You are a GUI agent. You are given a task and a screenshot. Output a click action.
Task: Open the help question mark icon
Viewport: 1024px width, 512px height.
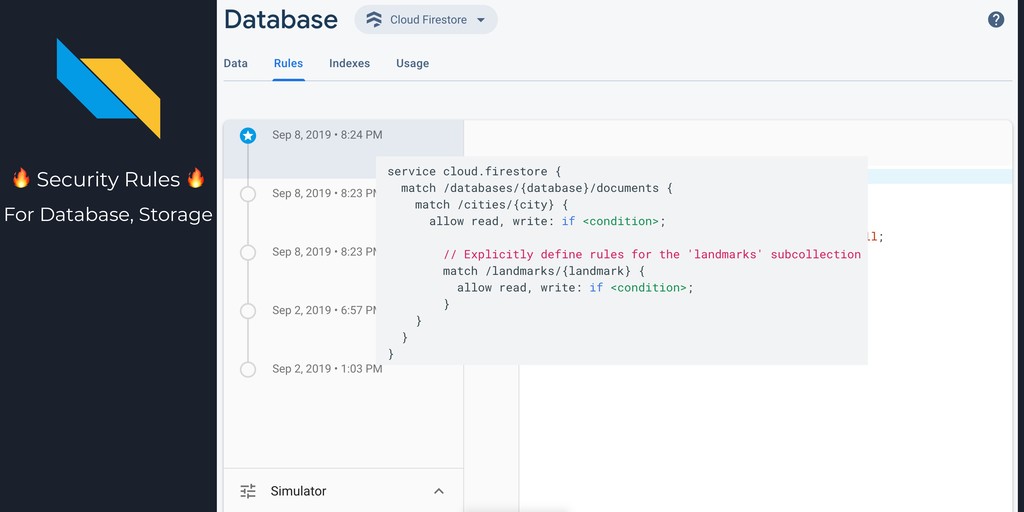pyautogui.click(x=995, y=20)
